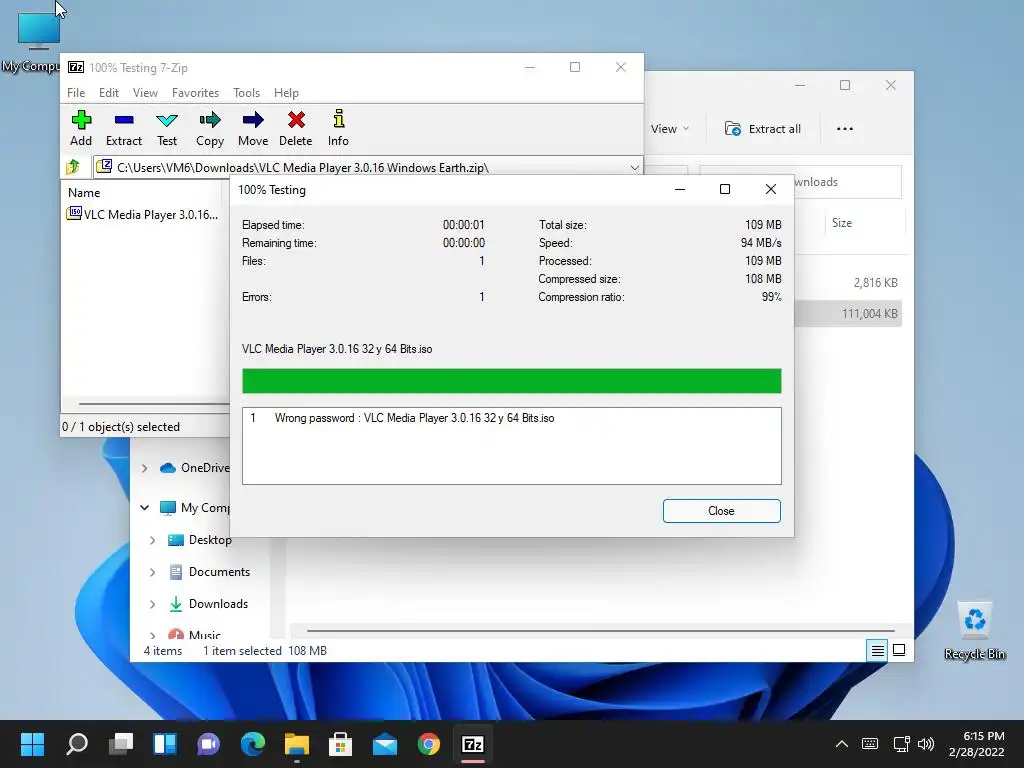Viewport: 1024px width, 768px height.
Task: Click the green testing progress bar
Action: (511, 381)
